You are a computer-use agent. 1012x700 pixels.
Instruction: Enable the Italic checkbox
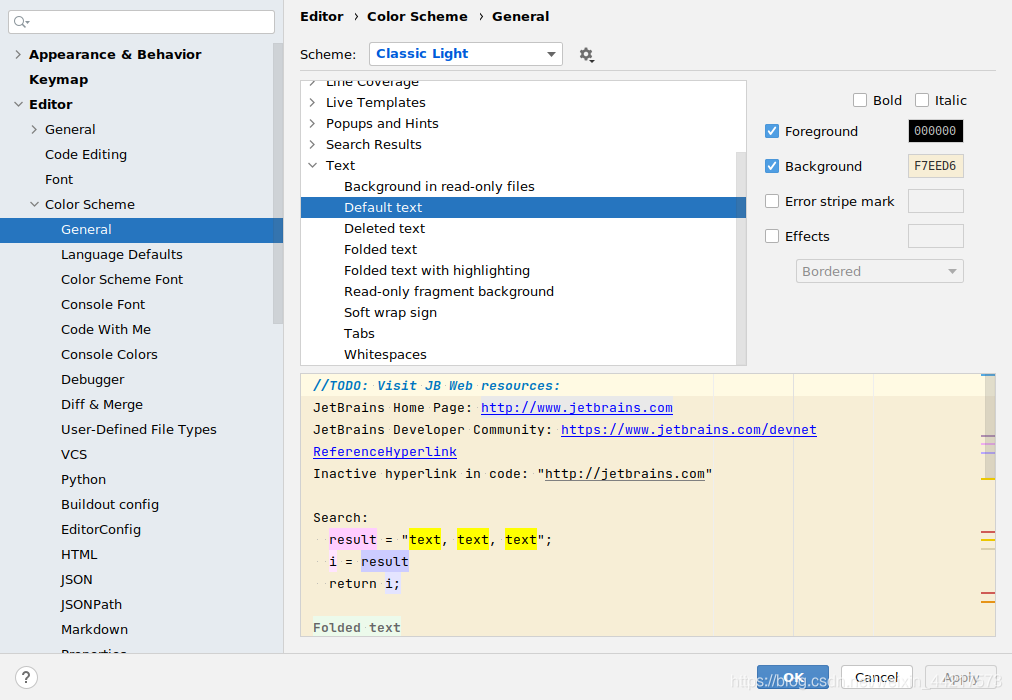[x=922, y=100]
